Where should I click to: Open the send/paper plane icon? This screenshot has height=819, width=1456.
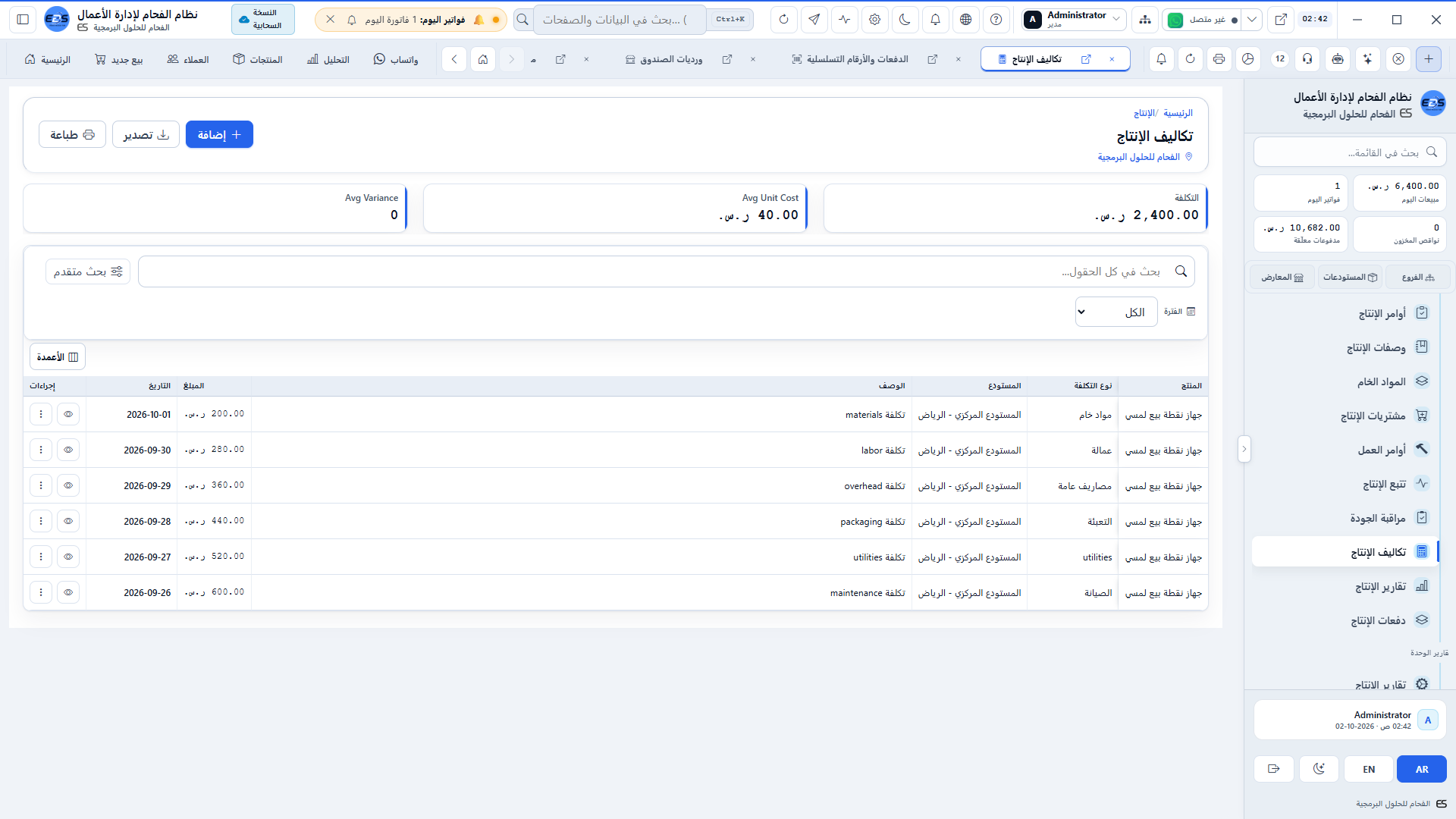coord(814,20)
